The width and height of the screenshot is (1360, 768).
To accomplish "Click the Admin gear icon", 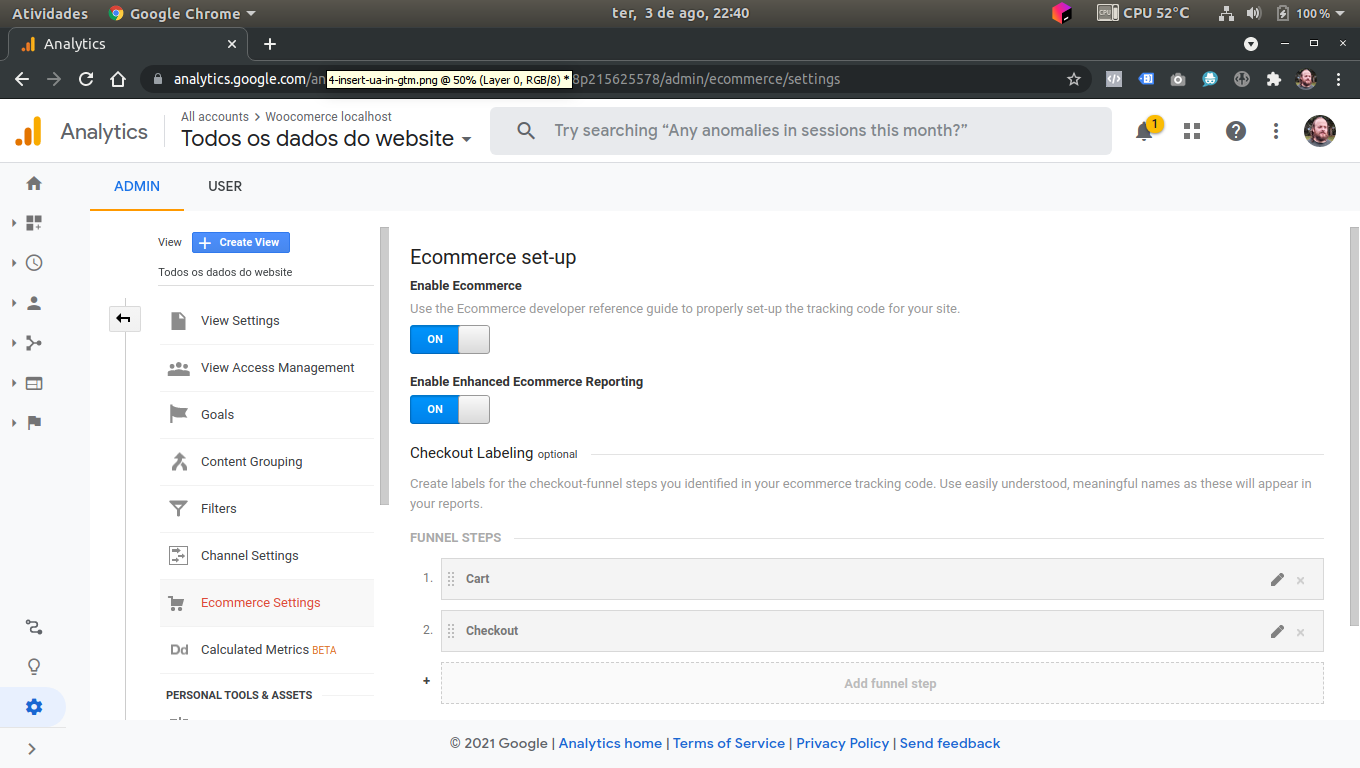I will pyautogui.click(x=34, y=707).
